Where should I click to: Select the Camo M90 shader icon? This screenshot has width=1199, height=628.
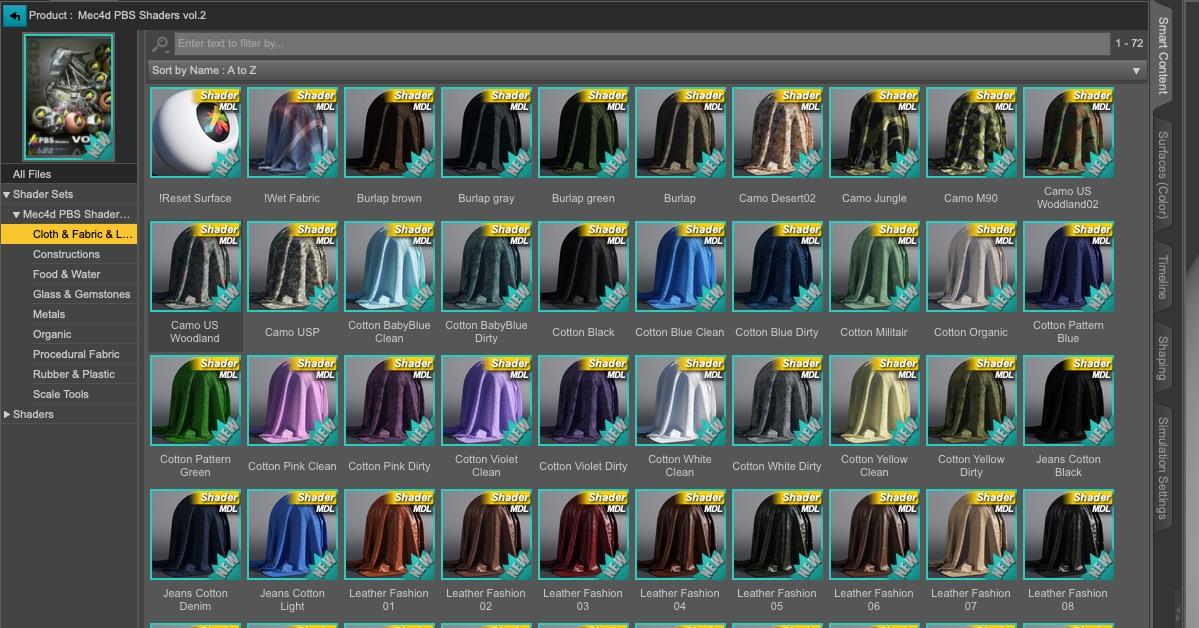pos(972,132)
